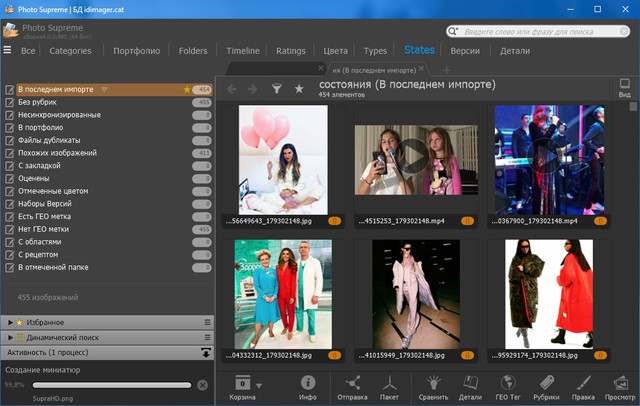This screenshot has width=640, height=406.
Task: Click the Отправка share icon
Action: click(x=353, y=383)
